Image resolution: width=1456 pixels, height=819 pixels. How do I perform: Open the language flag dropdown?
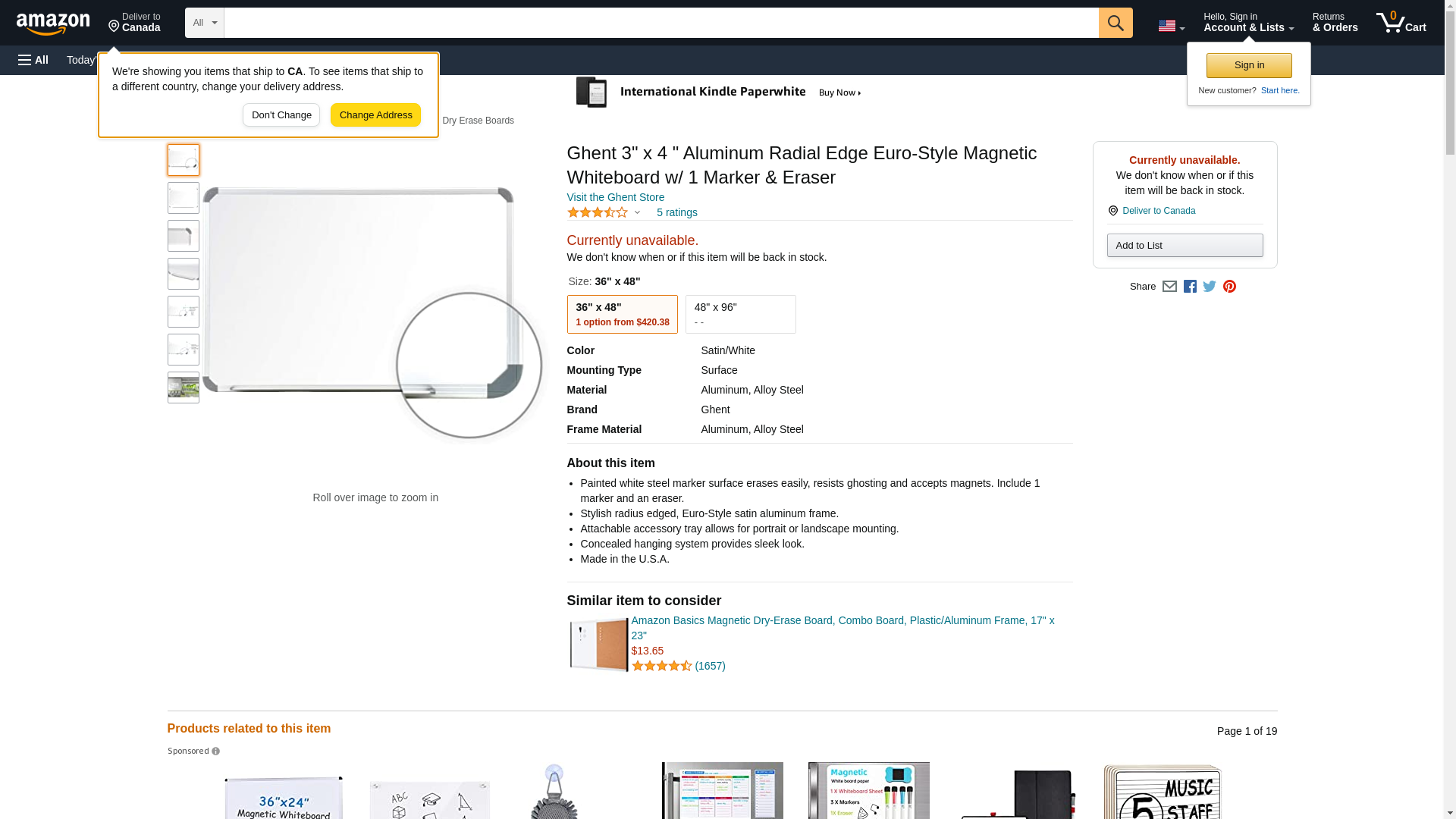click(x=1171, y=26)
